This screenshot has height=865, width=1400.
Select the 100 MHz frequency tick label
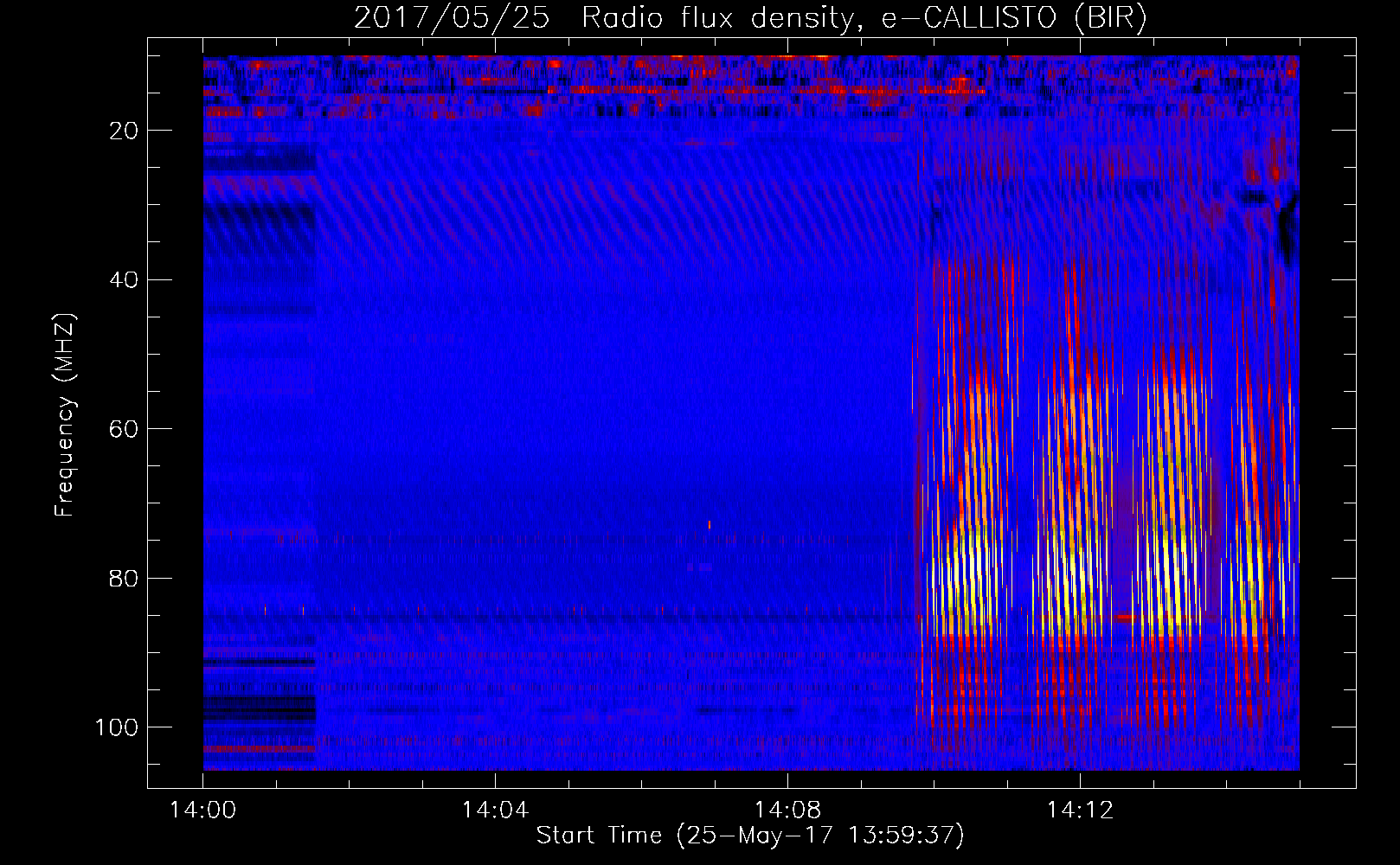(x=116, y=727)
